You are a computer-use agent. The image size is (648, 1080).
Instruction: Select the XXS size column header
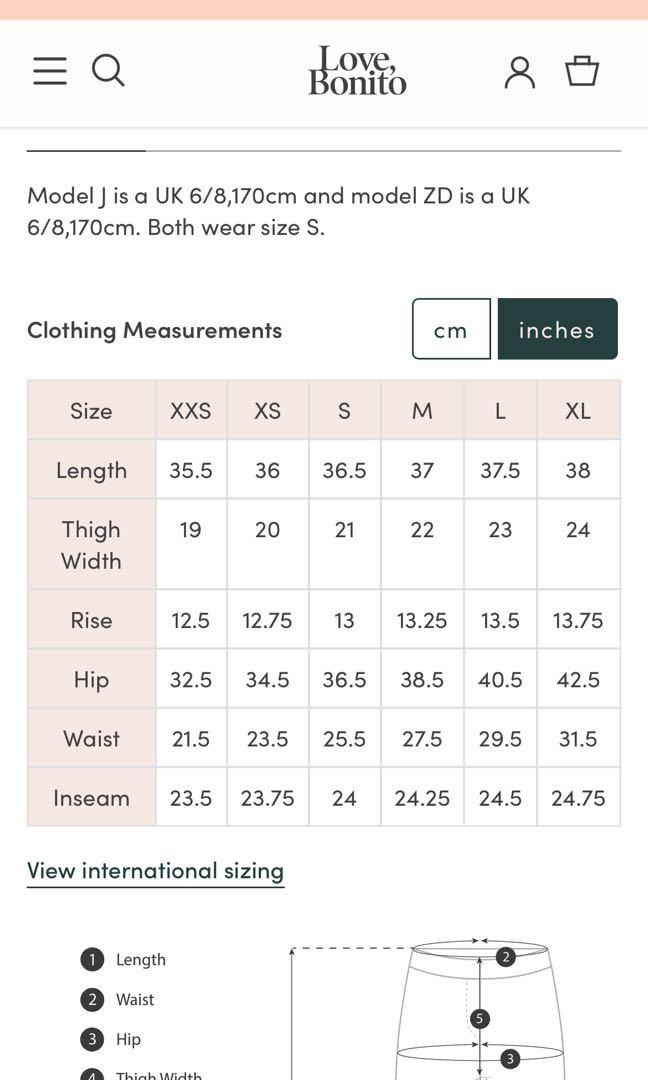[190, 411]
